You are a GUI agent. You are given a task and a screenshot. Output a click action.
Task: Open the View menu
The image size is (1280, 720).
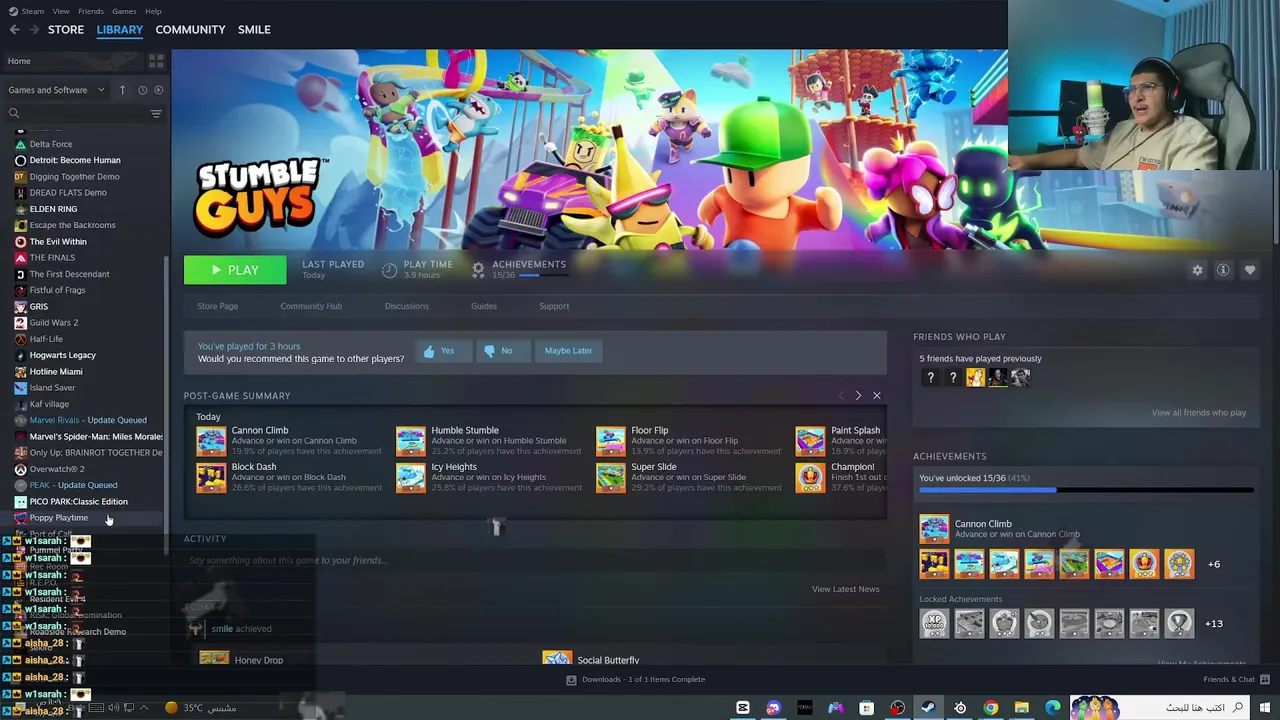pos(61,11)
